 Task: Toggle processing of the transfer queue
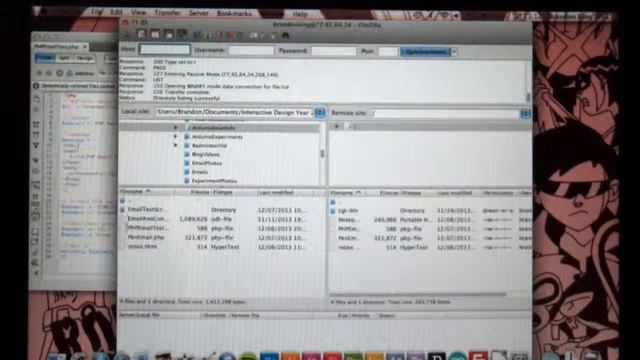209,36
